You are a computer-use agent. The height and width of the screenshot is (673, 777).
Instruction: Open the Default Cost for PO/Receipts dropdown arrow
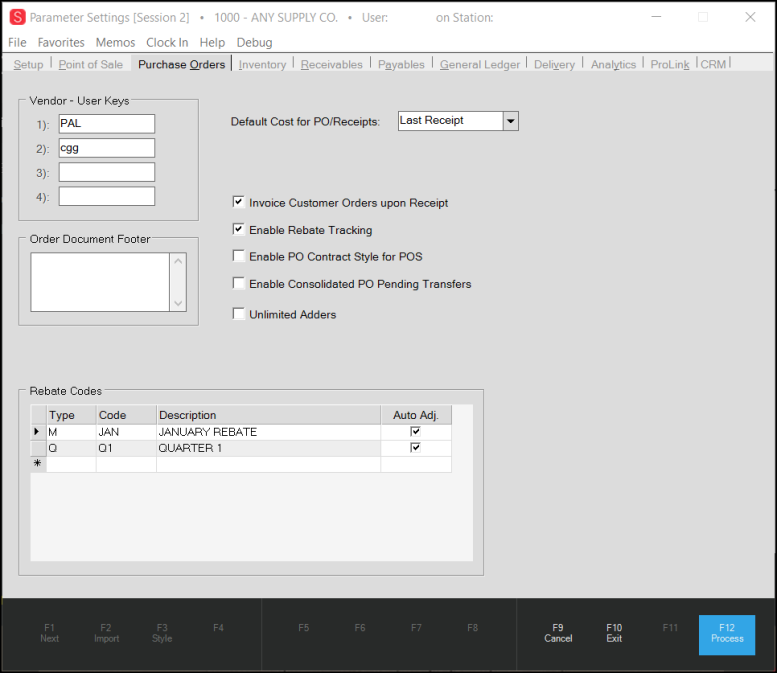point(510,121)
